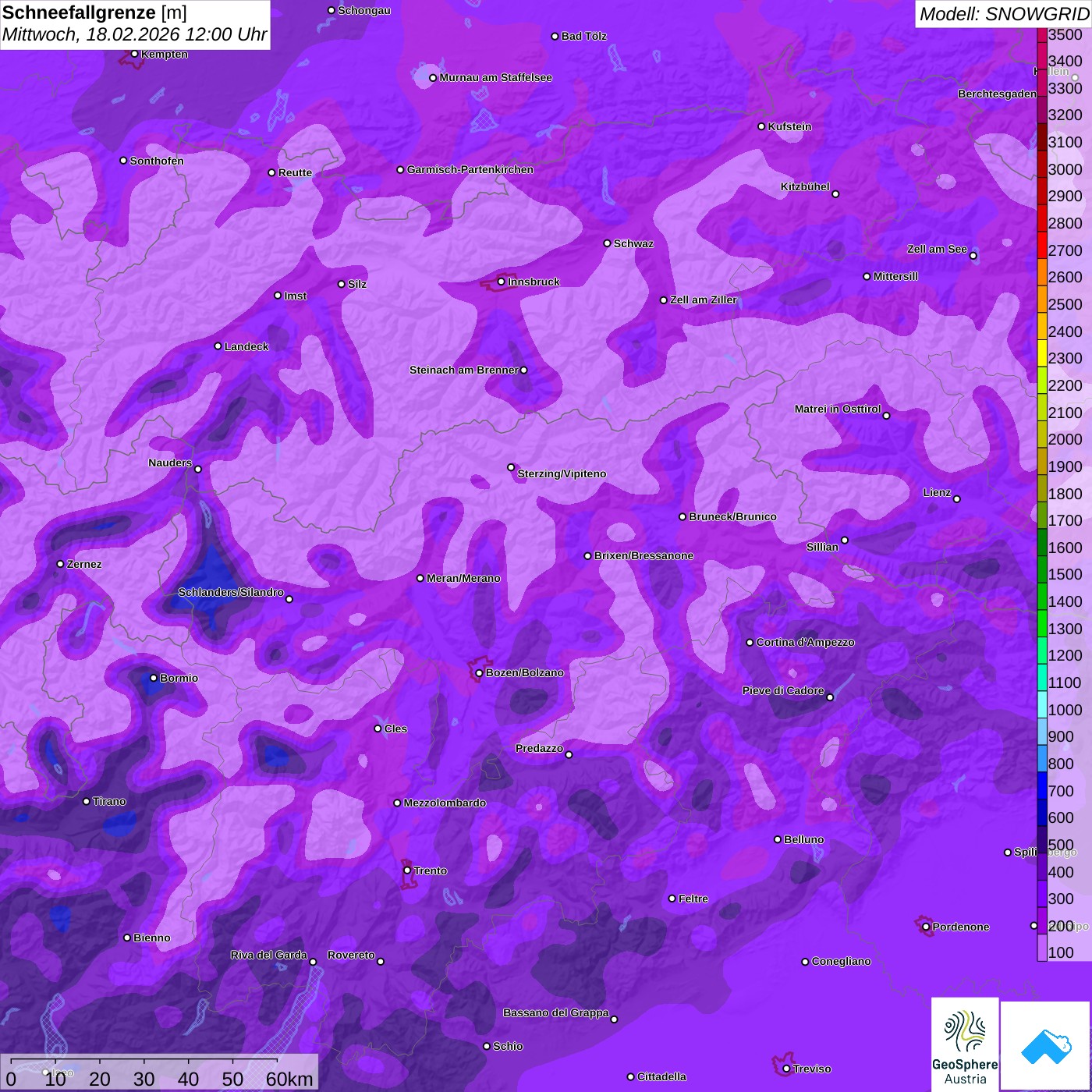
Task: Select the Innsbruck city marker dot
Action: point(502,282)
